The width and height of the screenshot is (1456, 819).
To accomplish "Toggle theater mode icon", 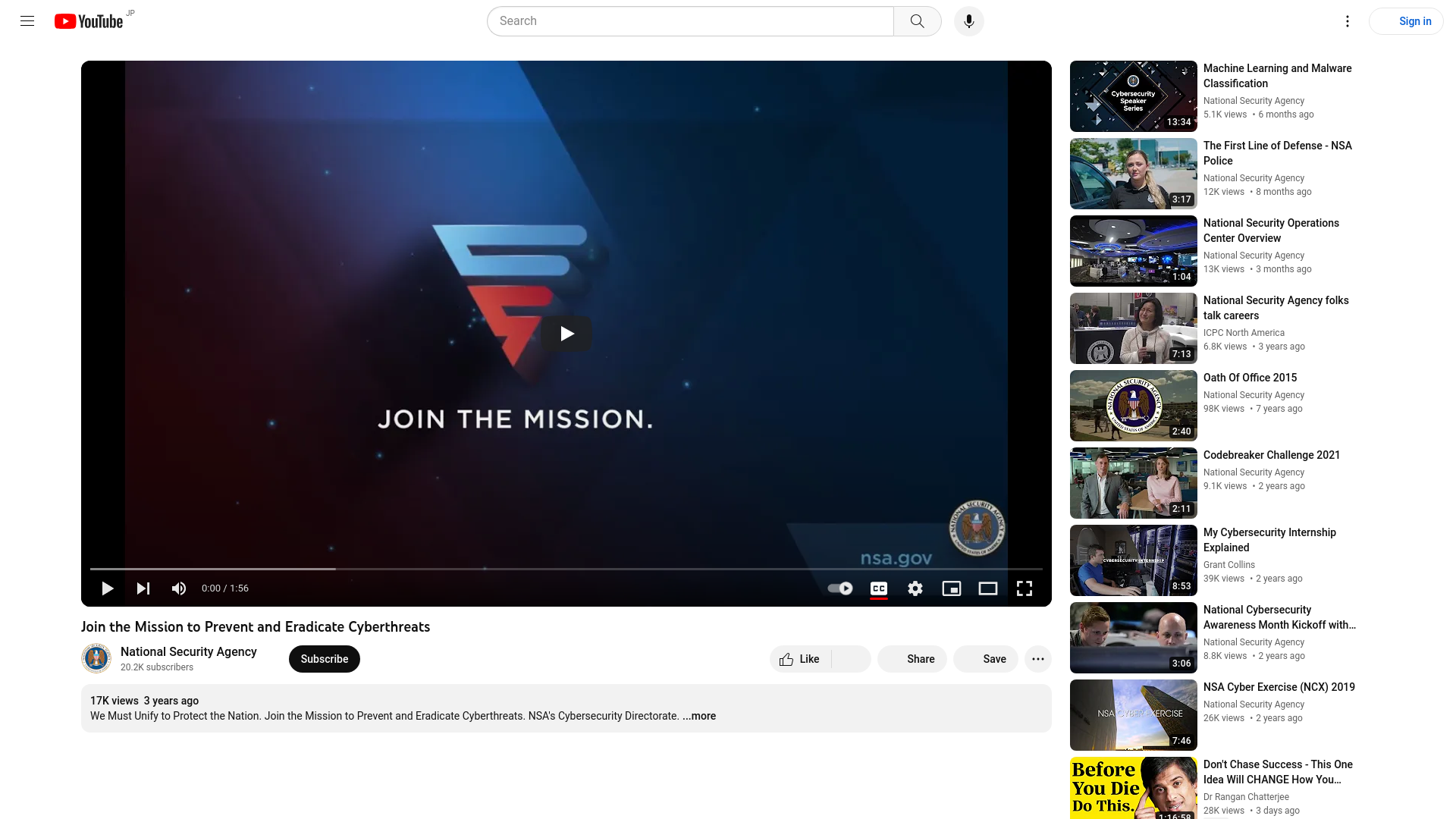I will tap(988, 588).
